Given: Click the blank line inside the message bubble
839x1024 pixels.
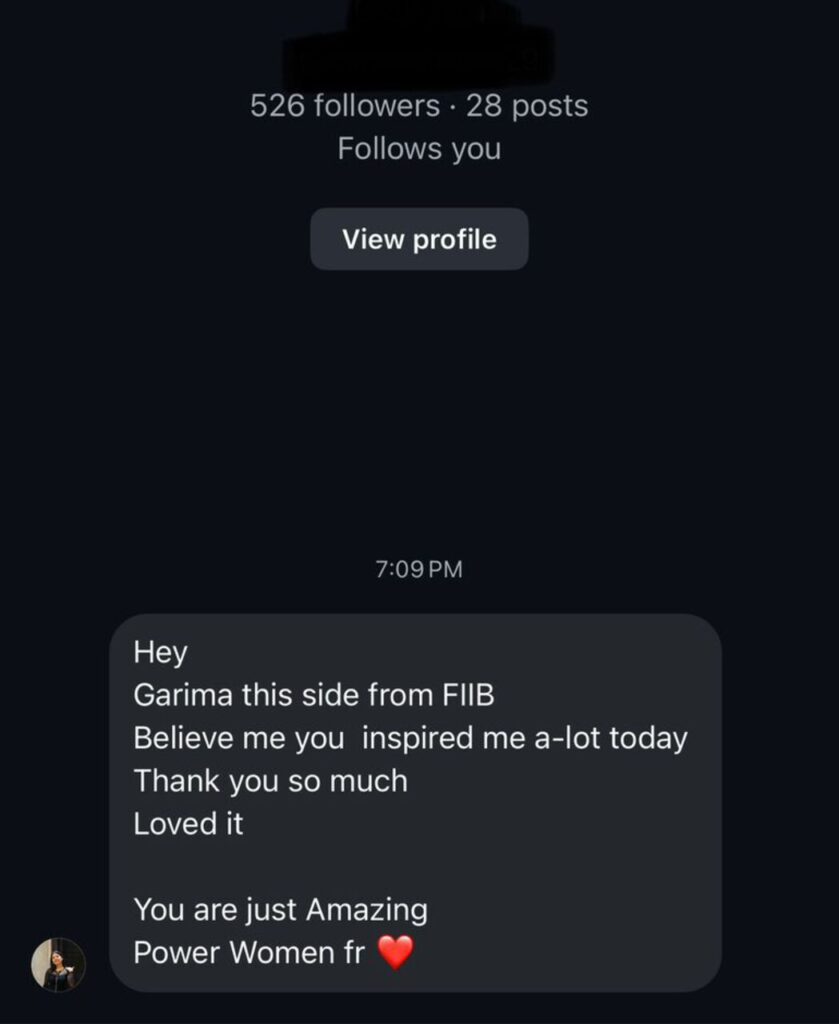Looking at the screenshot, I should (x=400, y=866).
